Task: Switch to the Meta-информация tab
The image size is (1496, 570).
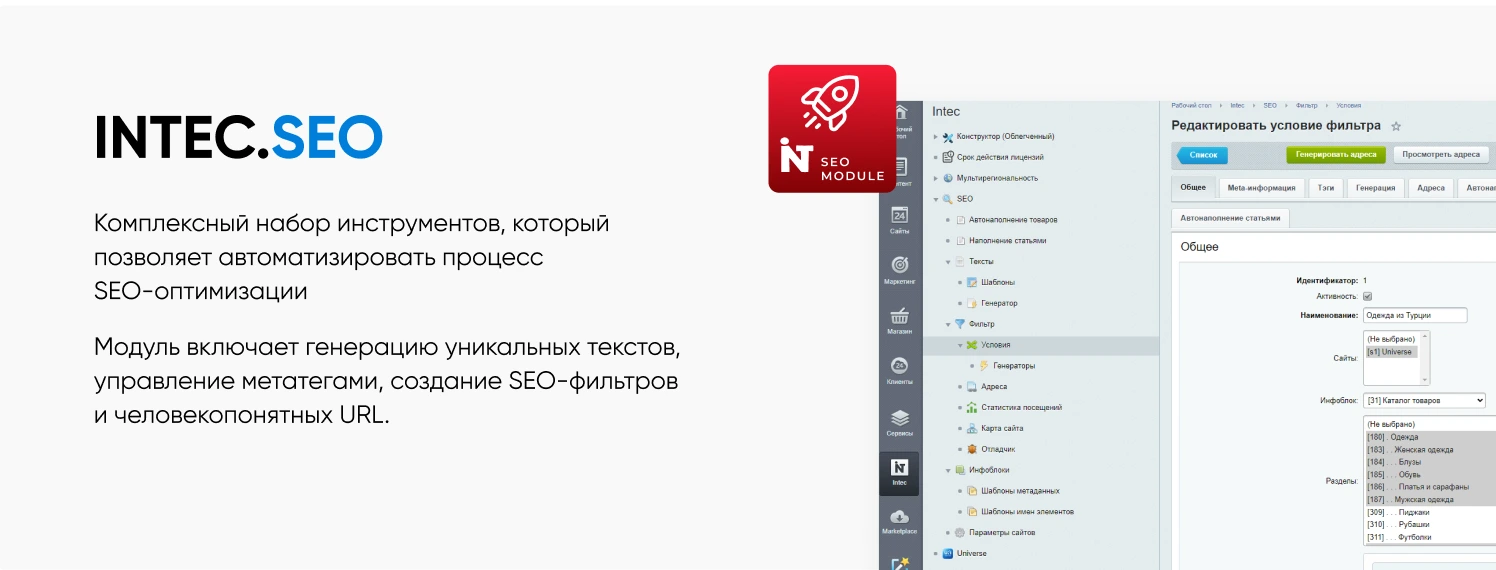Action: [1261, 188]
